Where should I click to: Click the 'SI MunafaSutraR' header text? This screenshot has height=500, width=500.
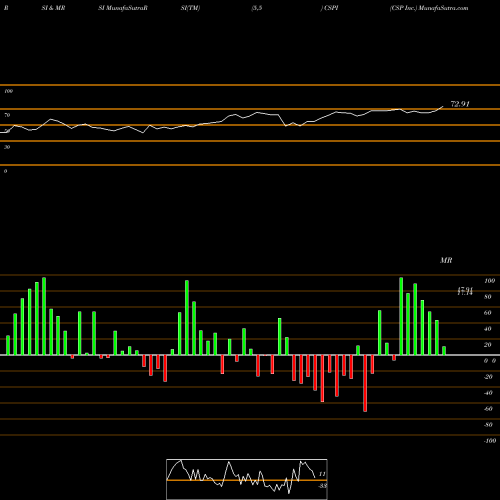pyautogui.click(x=123, y=8)
